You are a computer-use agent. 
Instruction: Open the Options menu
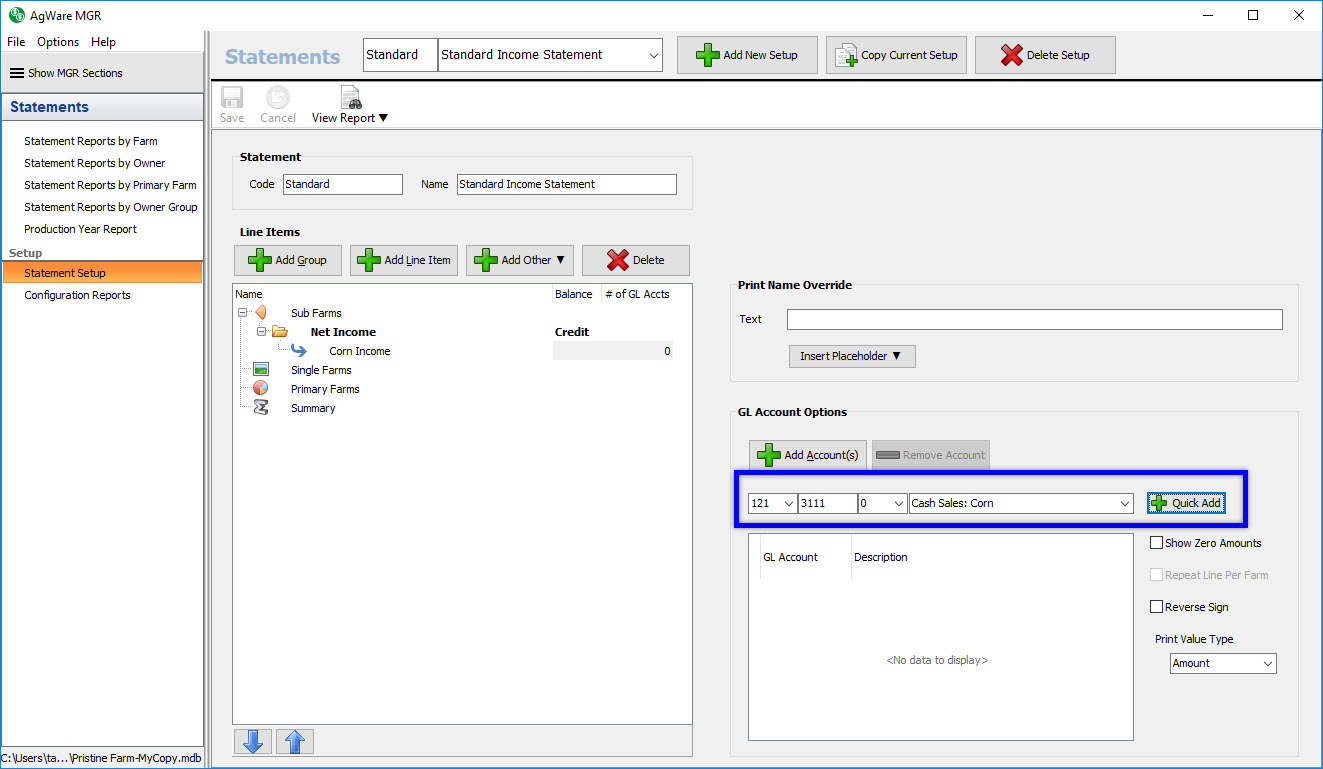pos(58,42)
